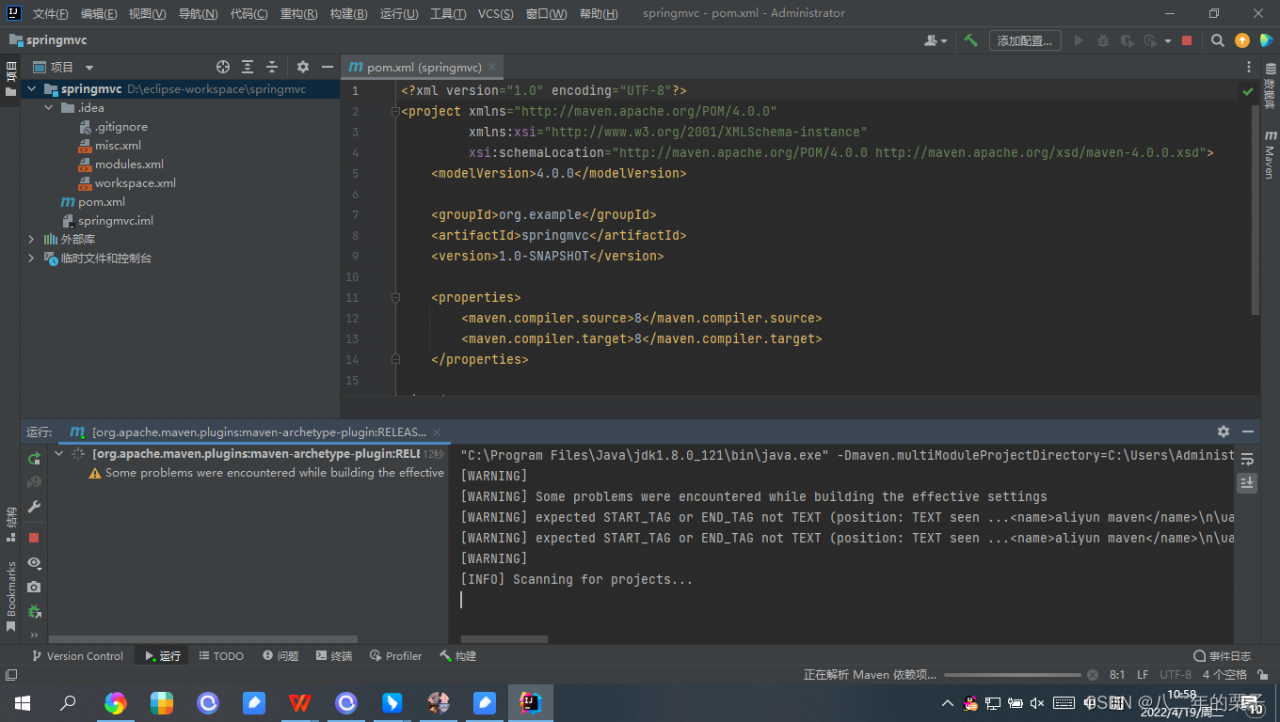Click the wrench icon in Run panel

point(34,507)
